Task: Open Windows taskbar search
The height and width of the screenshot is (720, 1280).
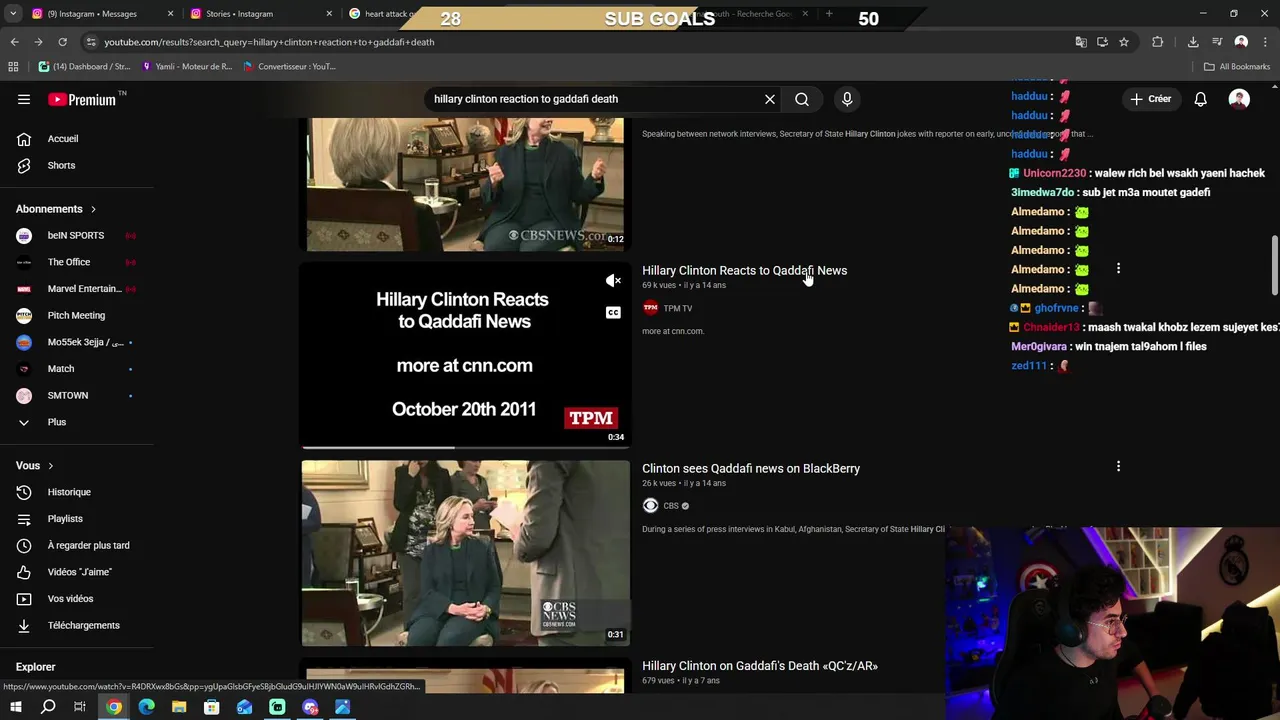Action: 48,707
